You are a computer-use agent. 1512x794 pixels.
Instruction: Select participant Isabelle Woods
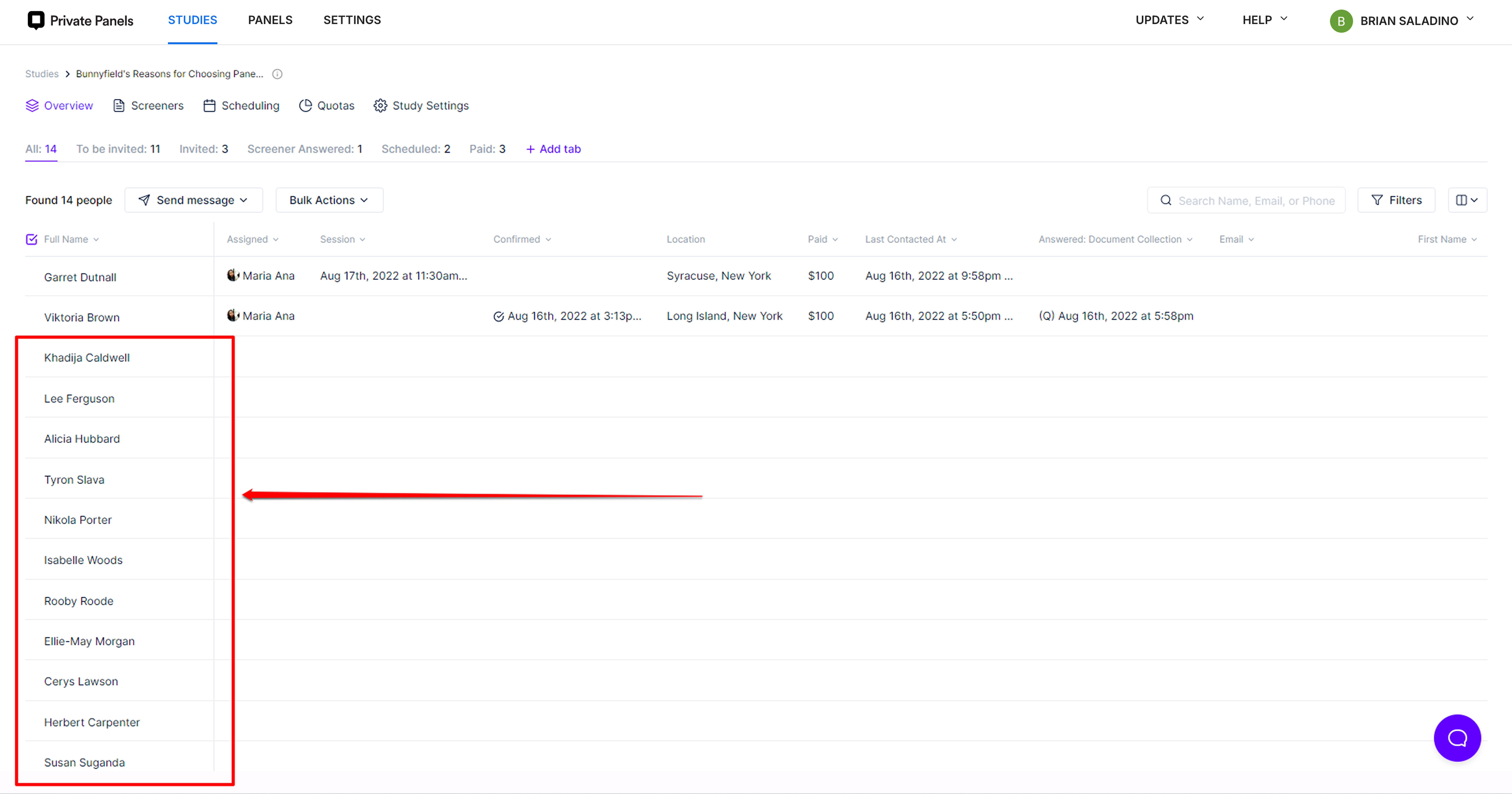(x=83, y=560)
